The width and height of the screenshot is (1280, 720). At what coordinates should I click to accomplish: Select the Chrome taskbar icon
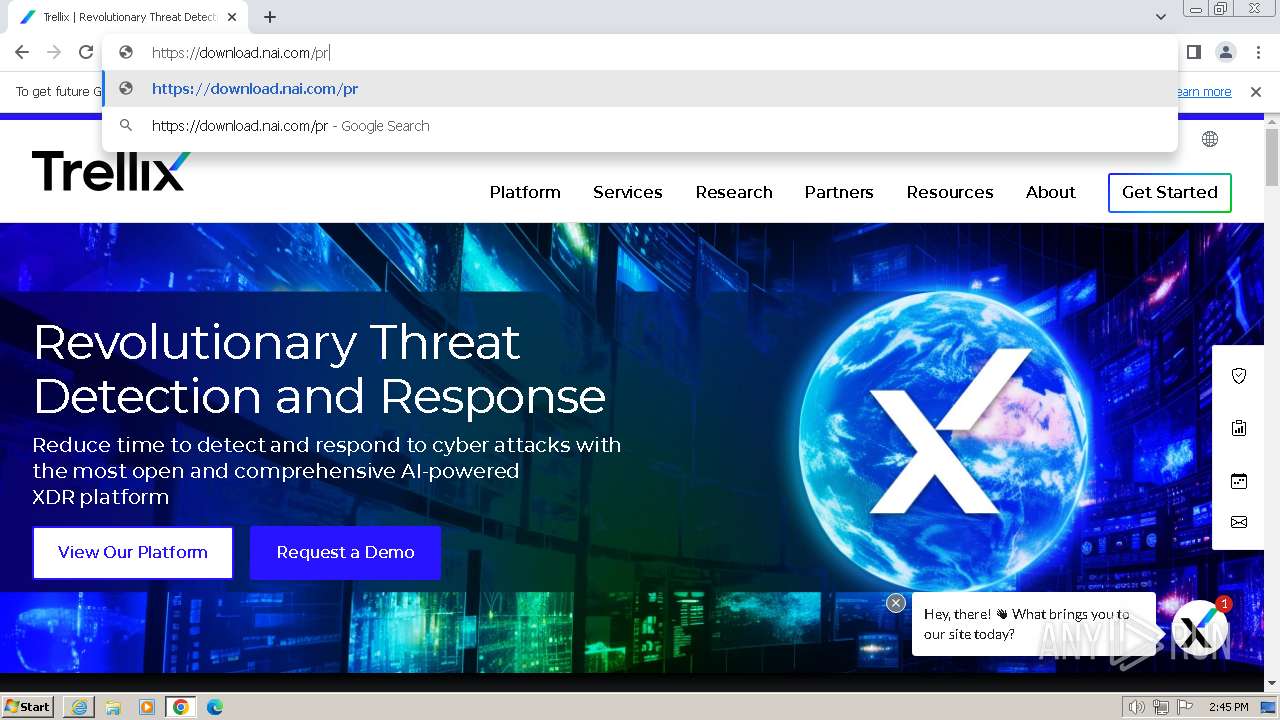click(180, 707)
